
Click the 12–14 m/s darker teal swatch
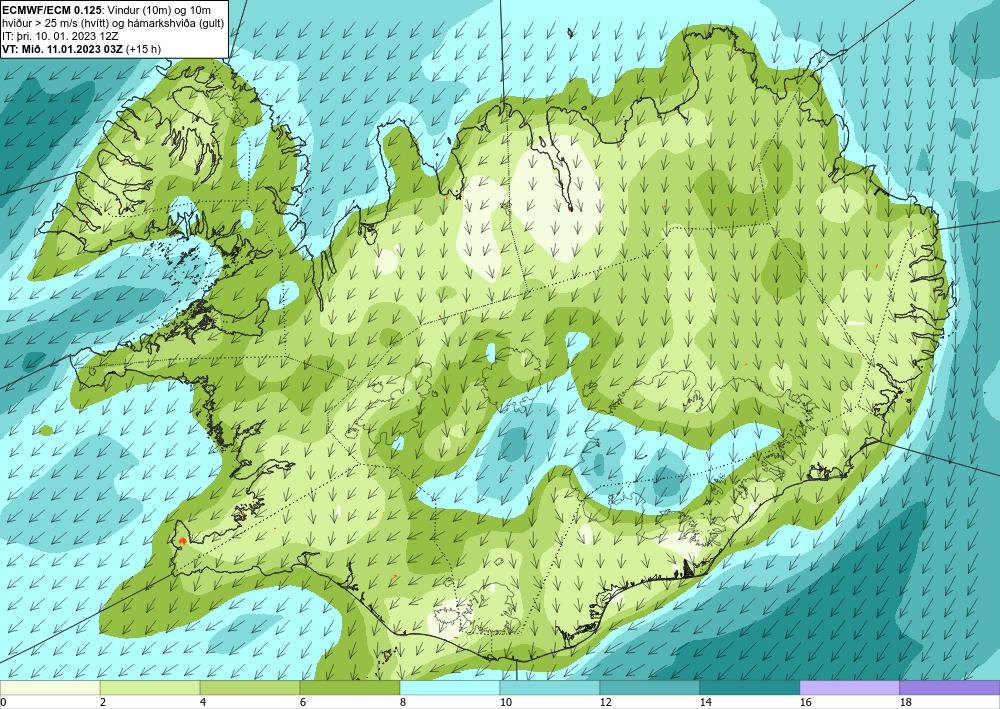point(650,687)
